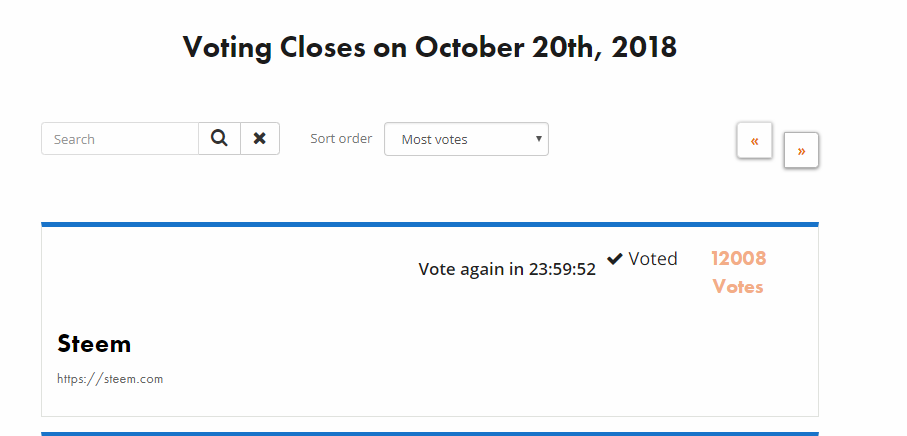This screenshot has width=907, height=436.
Task: Click the sort order dropdown arrow
Action: pyautogui.click(x=539, y=139)
